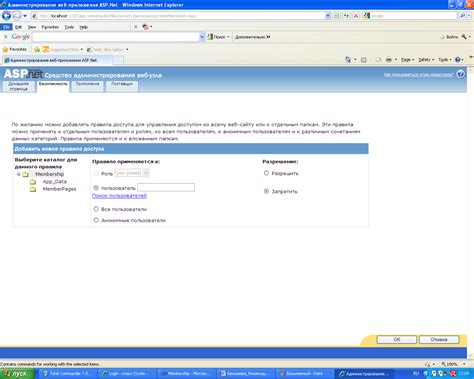The image size is (474, 379).
Task: Open the search provider dropdown arrow
Action: (x=469, y=16)
